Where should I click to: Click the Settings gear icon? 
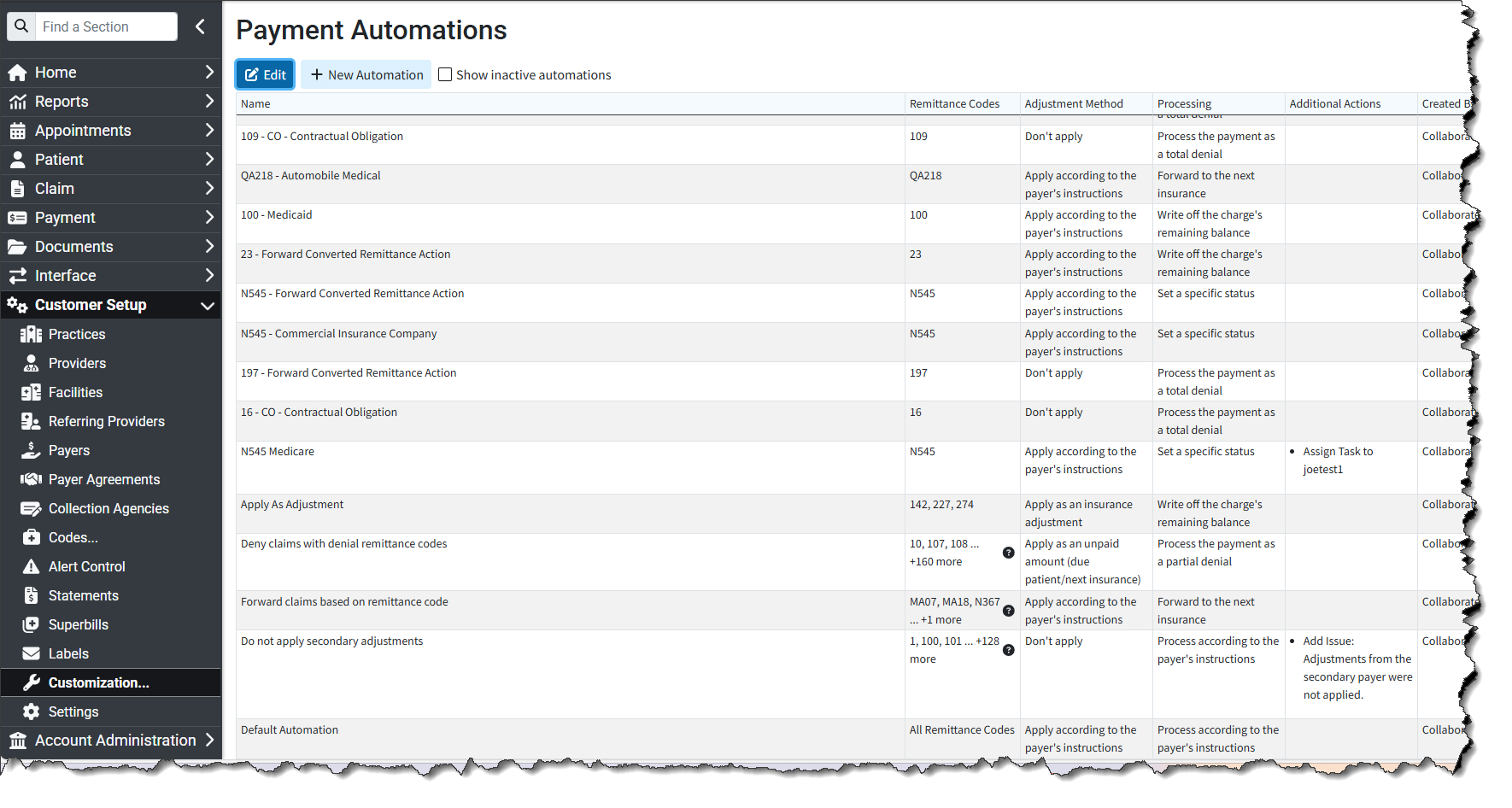(x=32, y=711)
